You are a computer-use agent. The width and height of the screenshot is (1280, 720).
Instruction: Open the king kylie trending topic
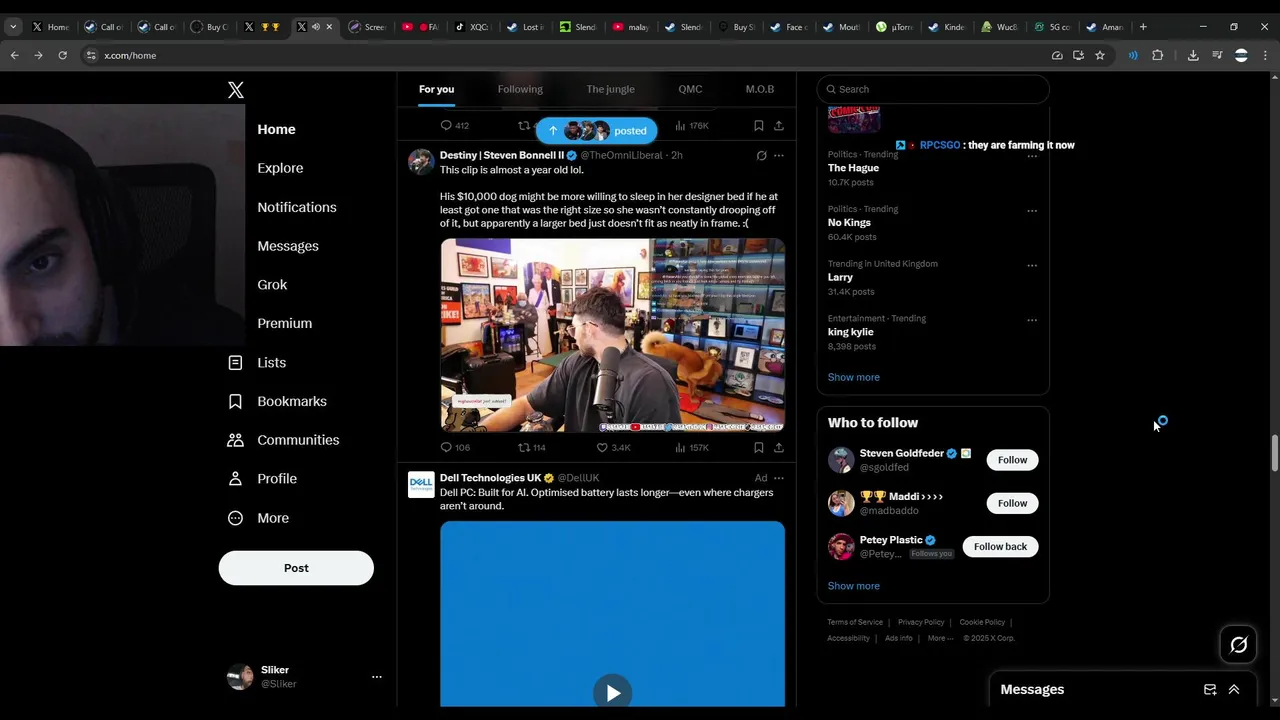851,332
